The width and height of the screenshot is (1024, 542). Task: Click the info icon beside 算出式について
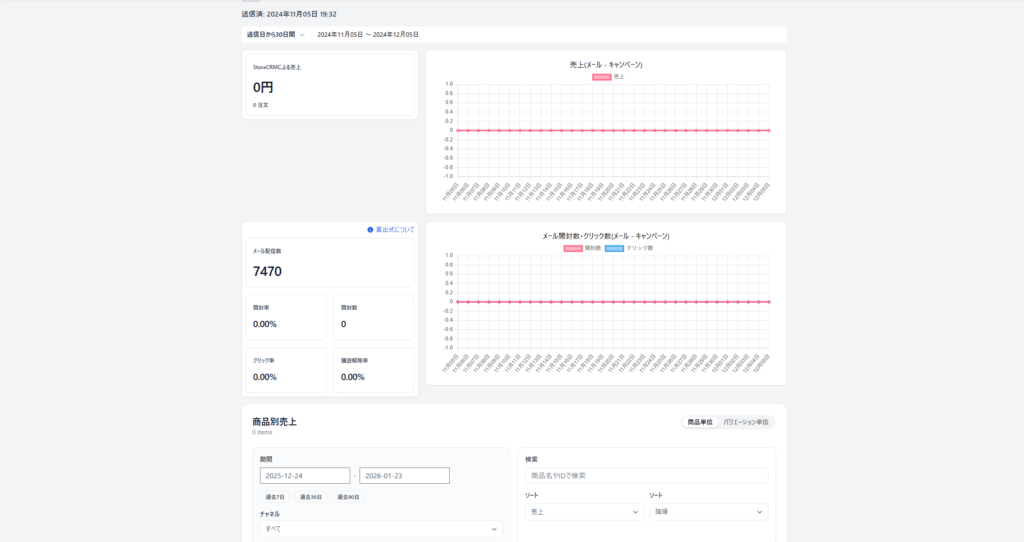click(x=370, y=230)
